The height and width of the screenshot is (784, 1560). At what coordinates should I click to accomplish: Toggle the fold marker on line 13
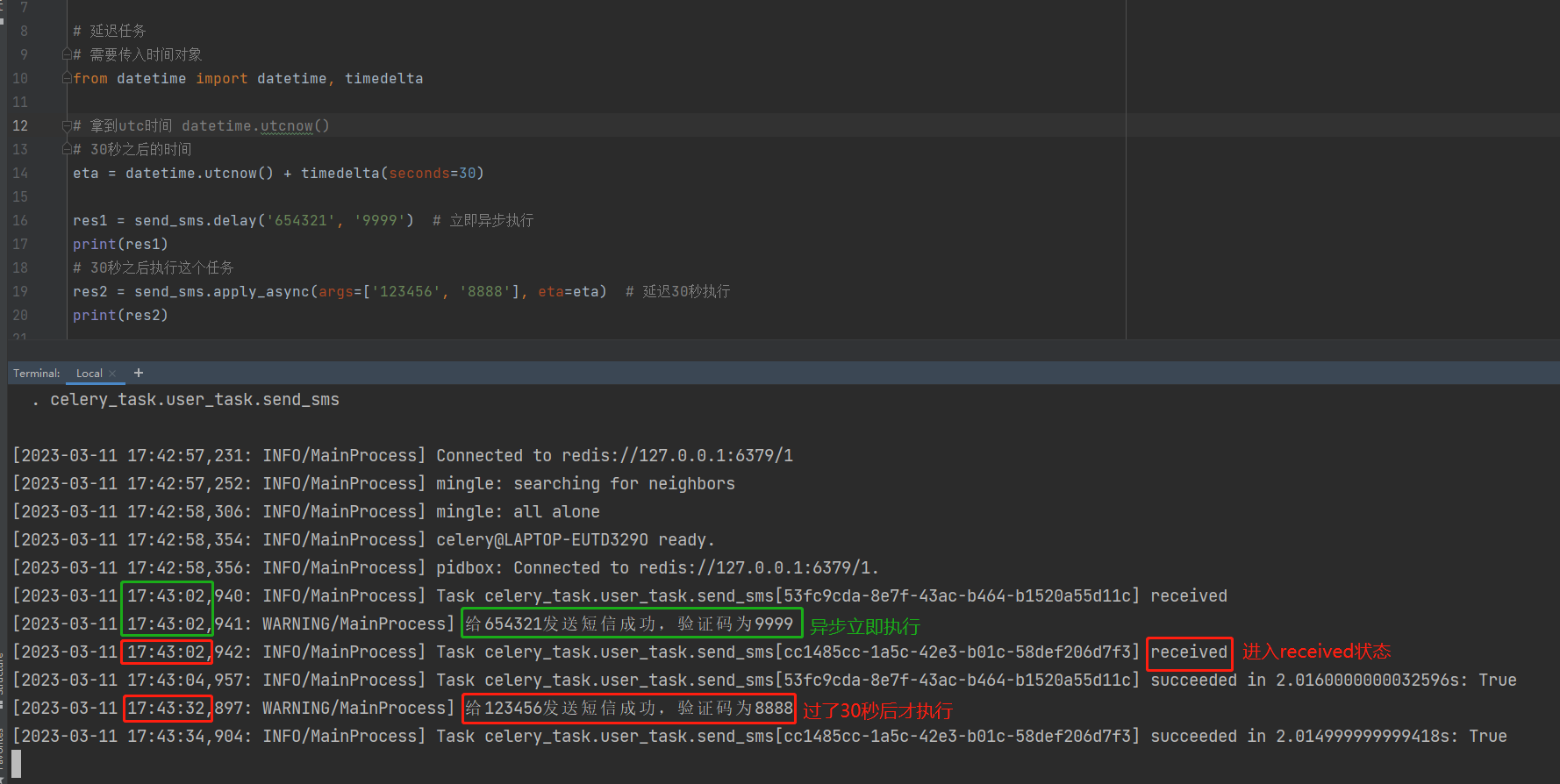(x=67, y=149)
